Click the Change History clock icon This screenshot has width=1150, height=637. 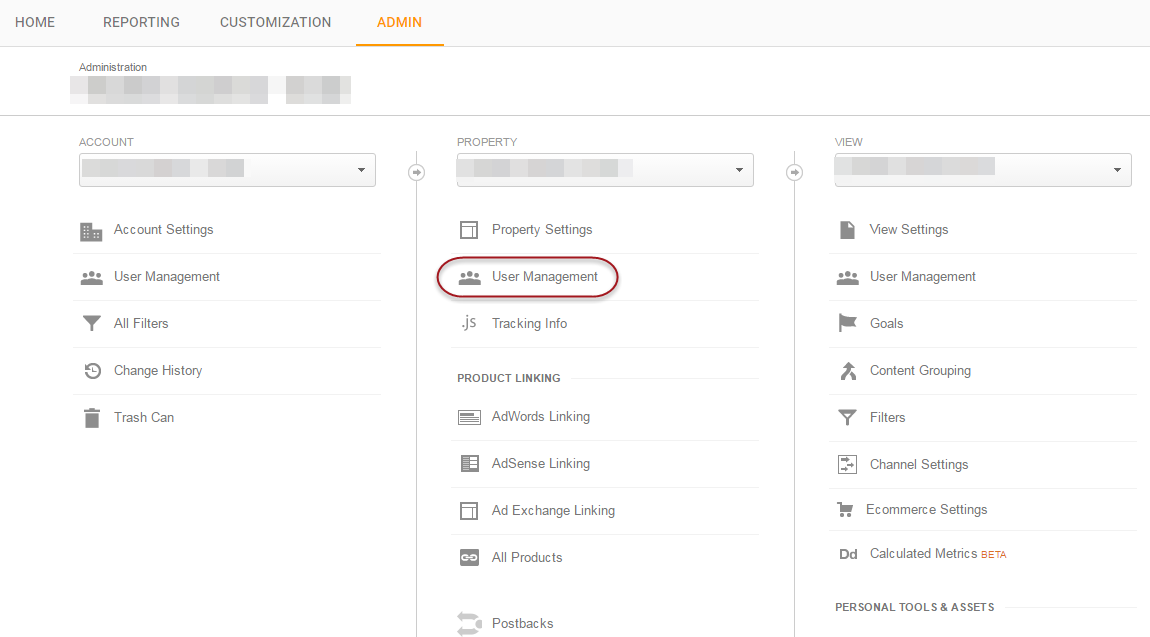click(x=91, y=371)
